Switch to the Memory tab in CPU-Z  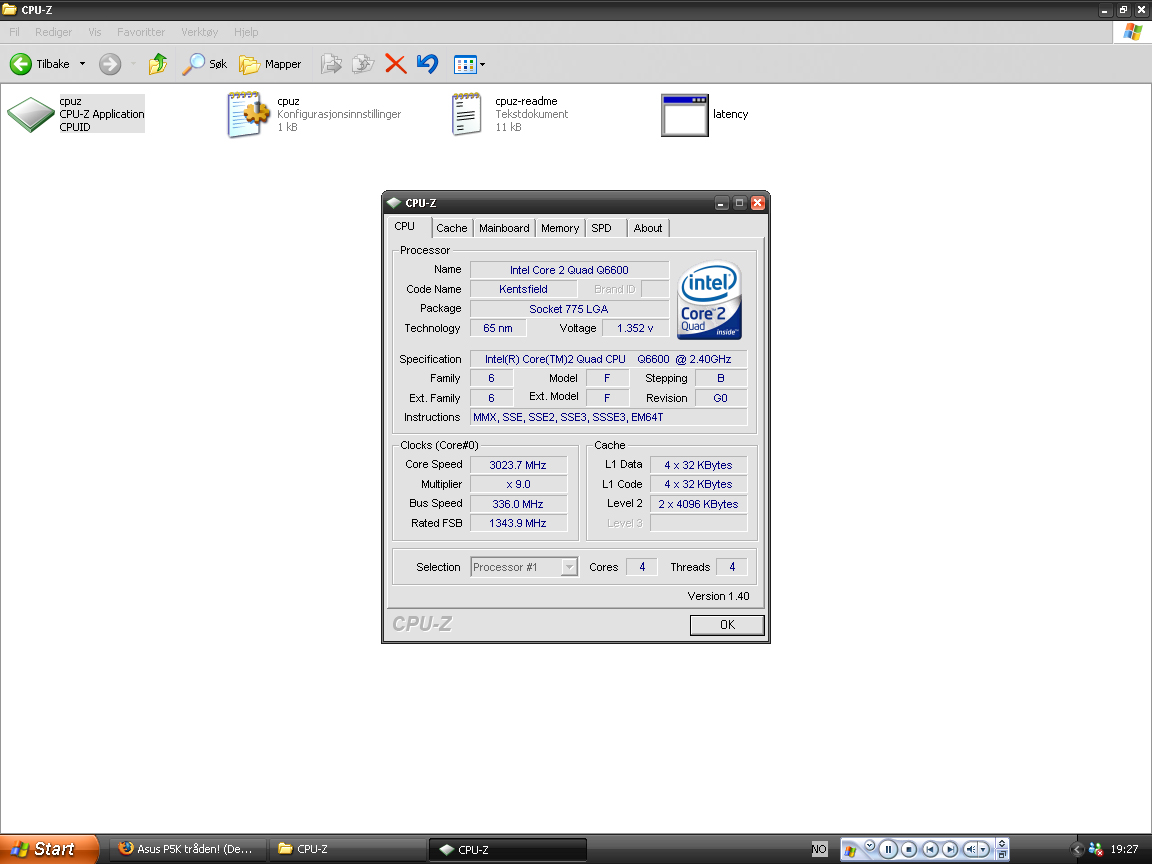tap(560, 228)
